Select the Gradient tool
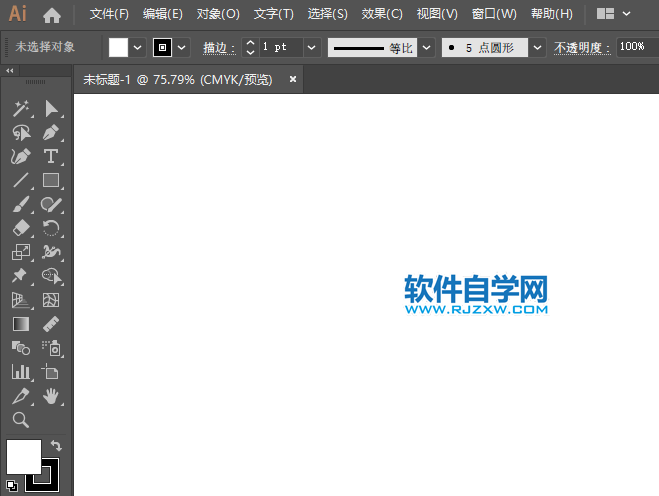This screenshot has width=659, height=496. [x=21, y=324]
